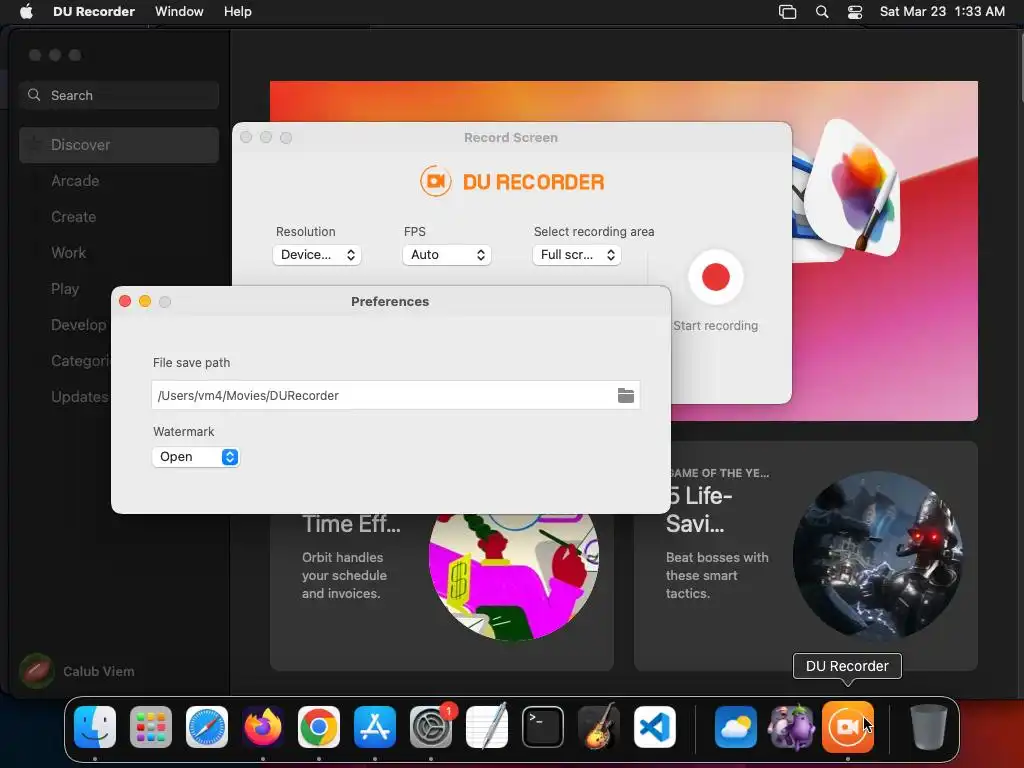Select Updates in App Store sidebar
Screen dimensions: 1024x768
[80, 396]
